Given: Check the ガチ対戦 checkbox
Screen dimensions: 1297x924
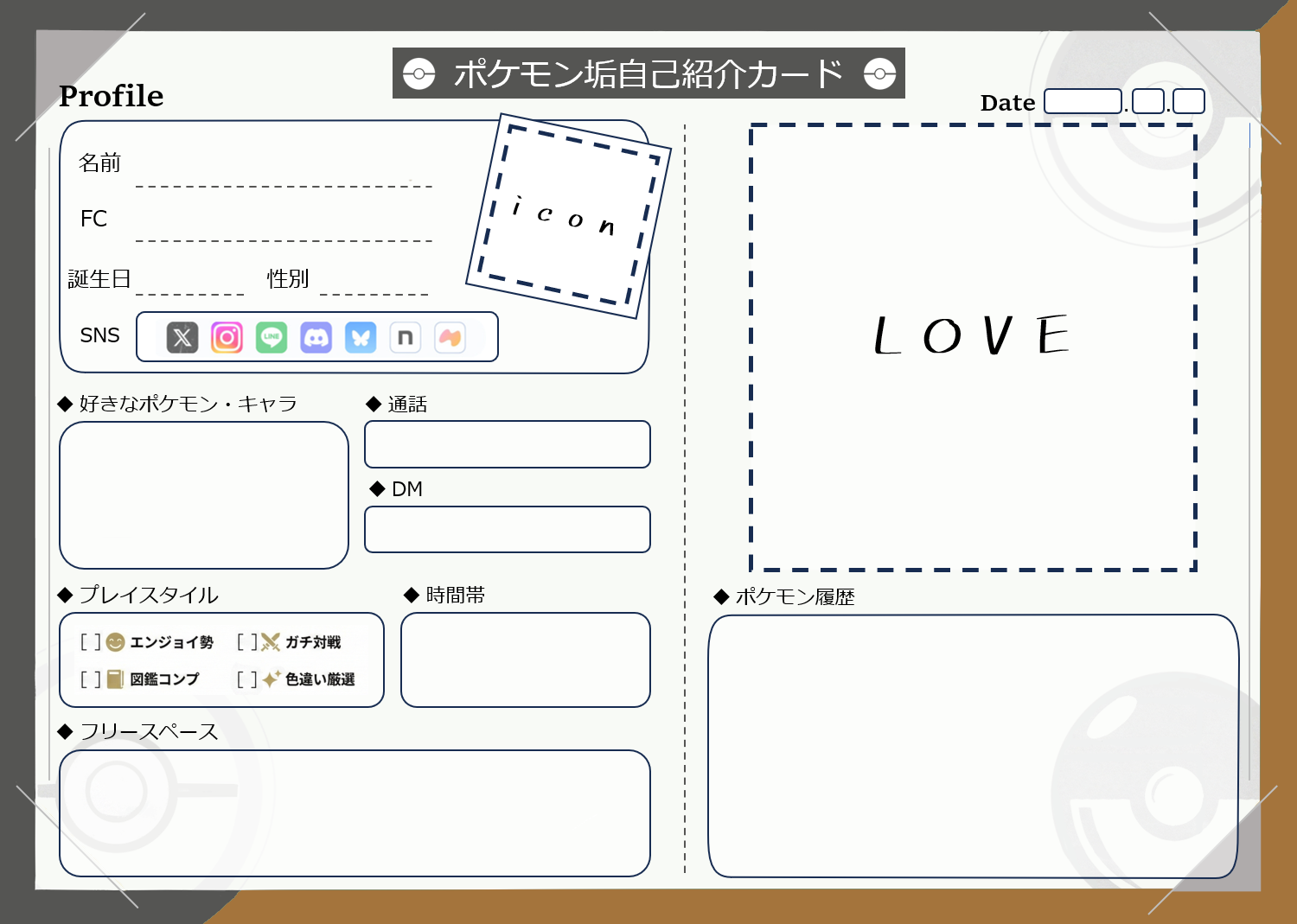Looking at the screenshot, I should tap(247, 641).
